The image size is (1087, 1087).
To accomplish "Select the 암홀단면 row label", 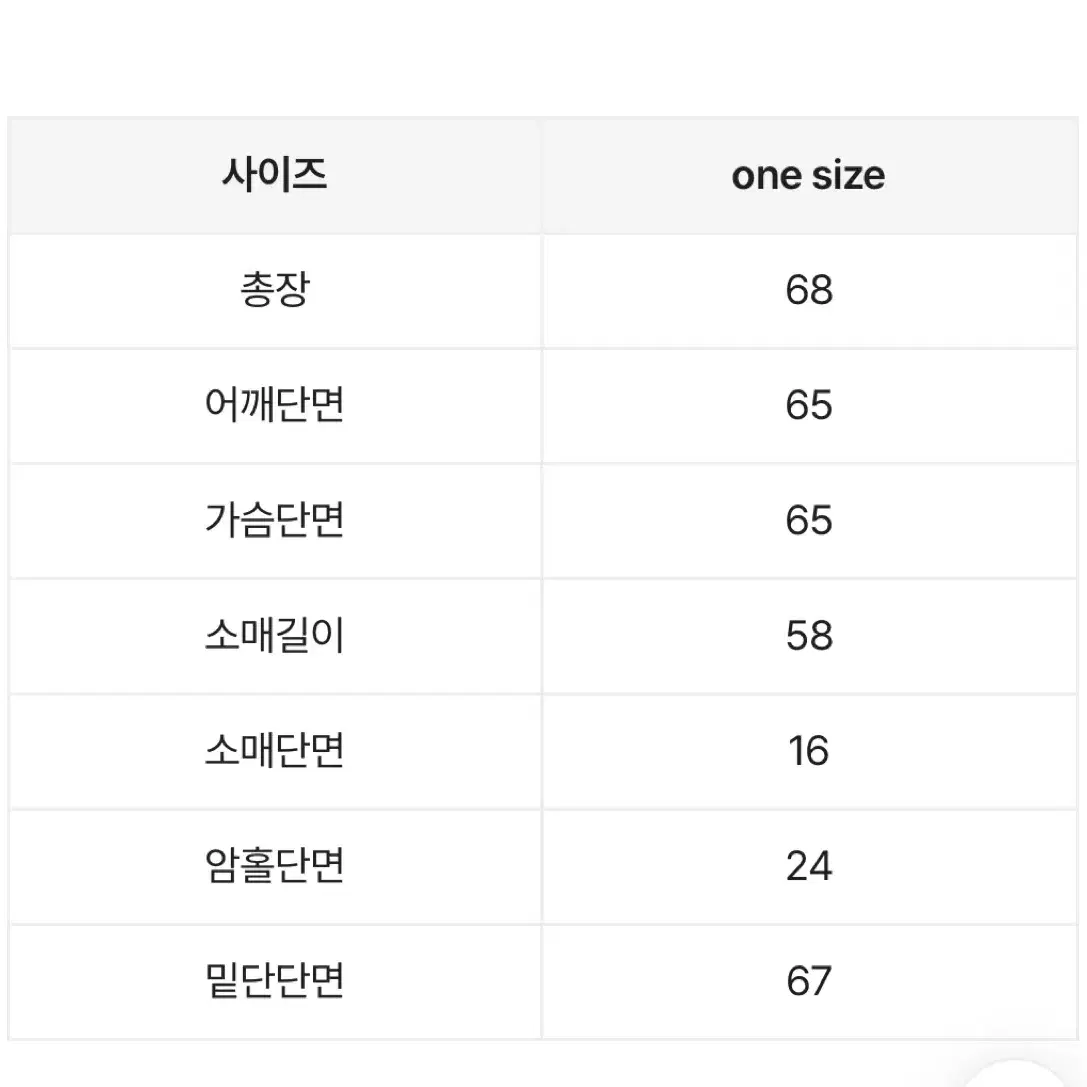I will point(275,866).
